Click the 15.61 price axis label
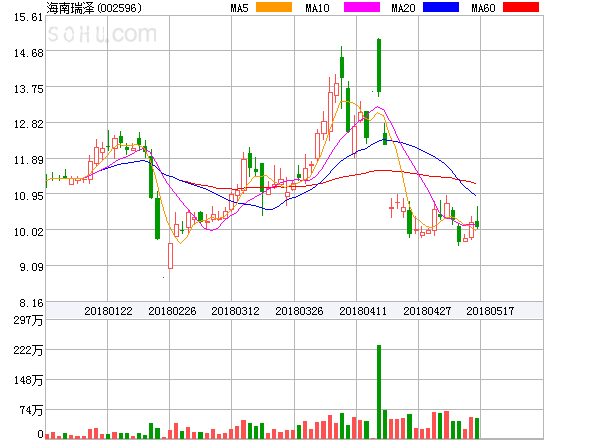The image size is (600, 440). (28, 17)
